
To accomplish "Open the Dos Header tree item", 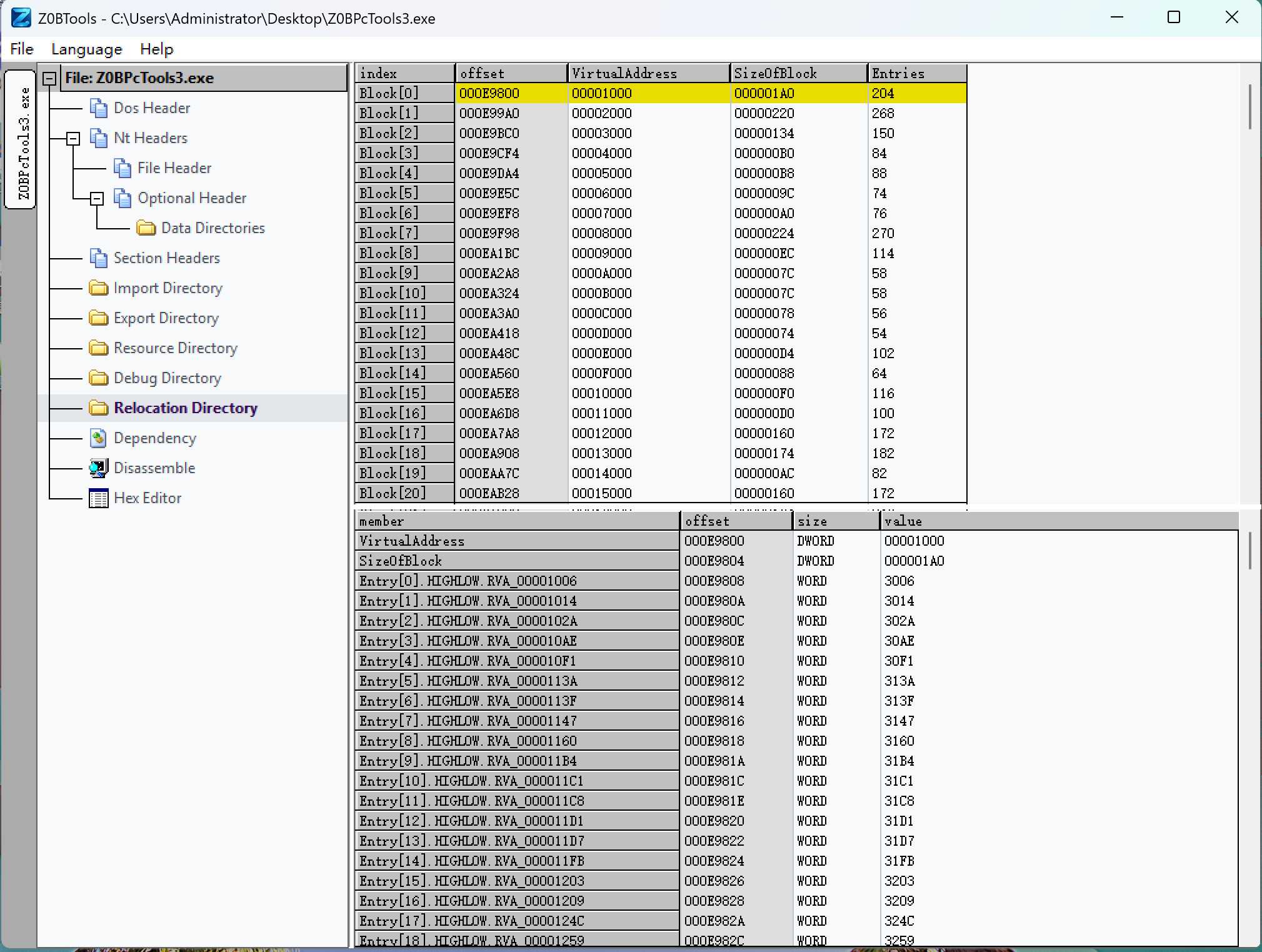I will pos(152,108).
